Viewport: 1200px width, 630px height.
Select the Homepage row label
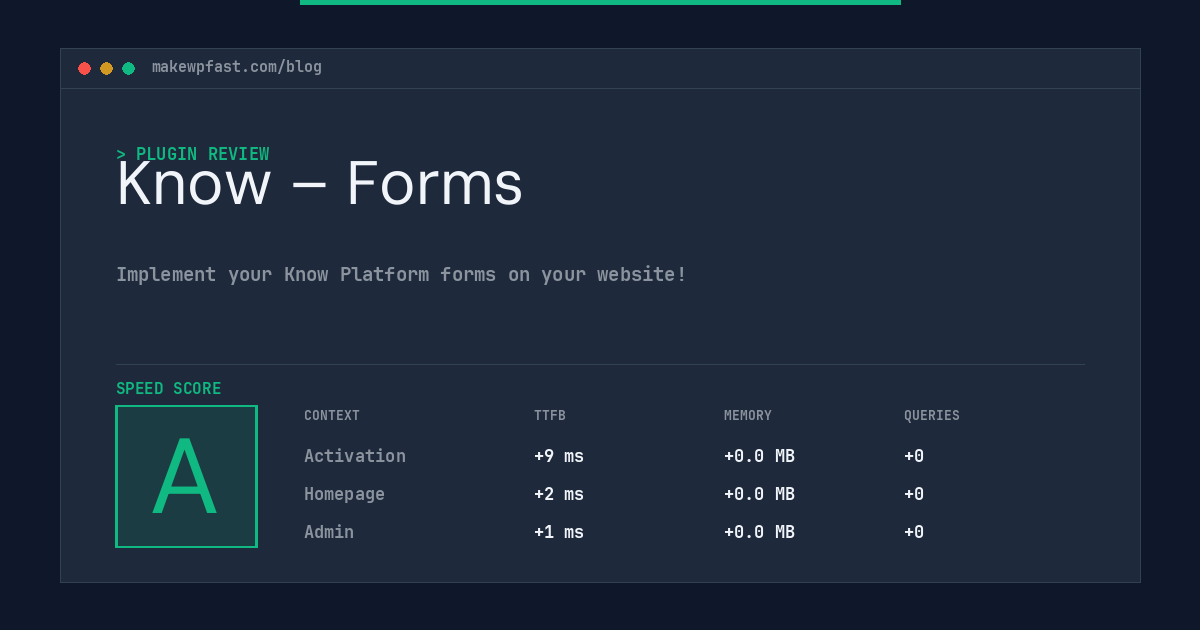coord(344,494)
